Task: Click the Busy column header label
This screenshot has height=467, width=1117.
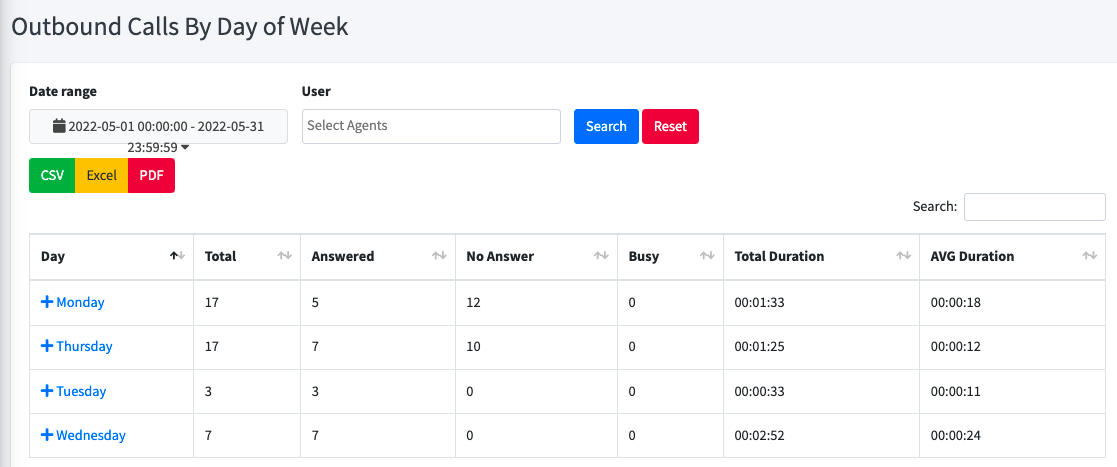Action: (643, 256)
